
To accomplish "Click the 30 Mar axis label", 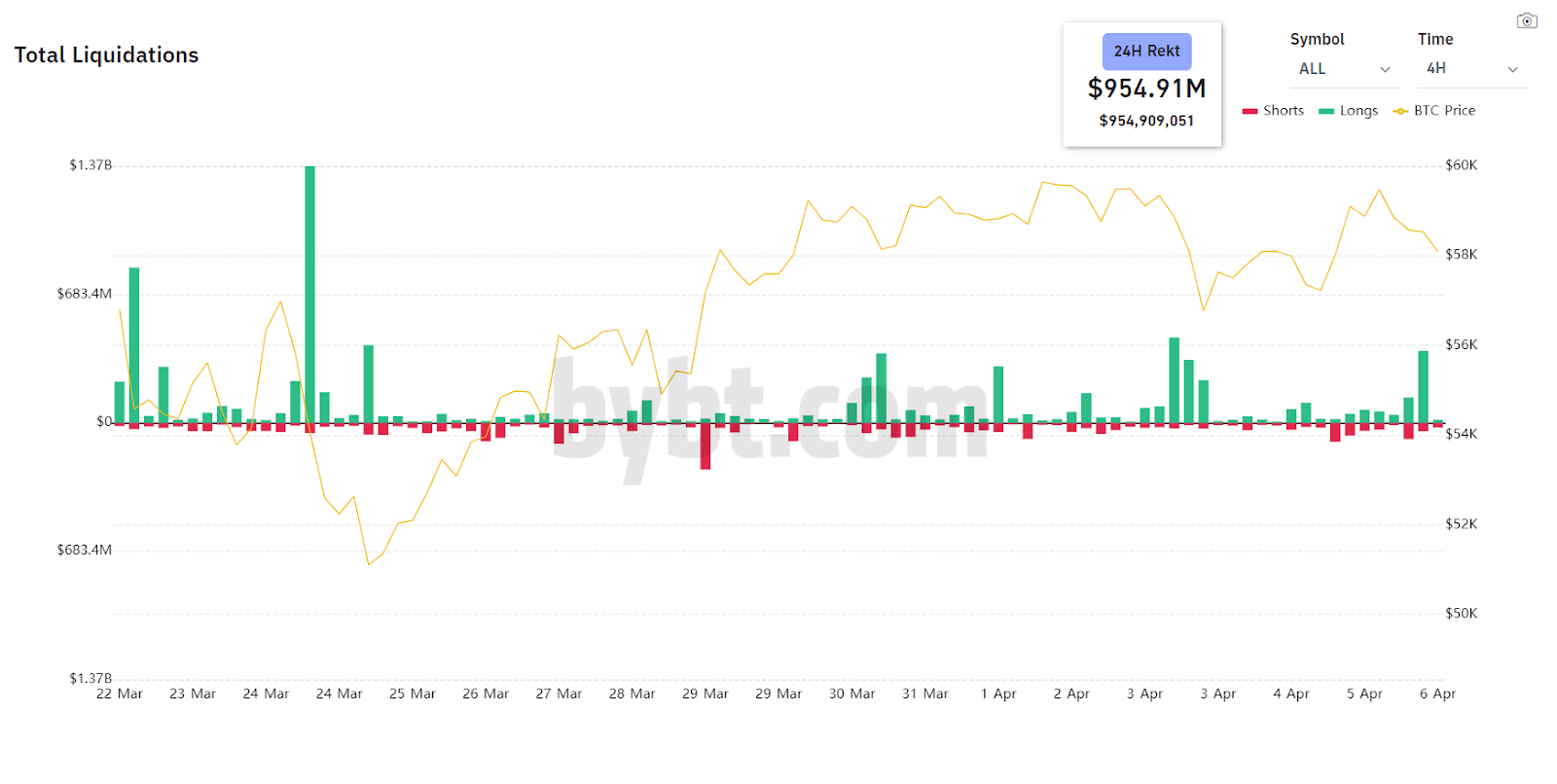I will click(x=852, y=694).
